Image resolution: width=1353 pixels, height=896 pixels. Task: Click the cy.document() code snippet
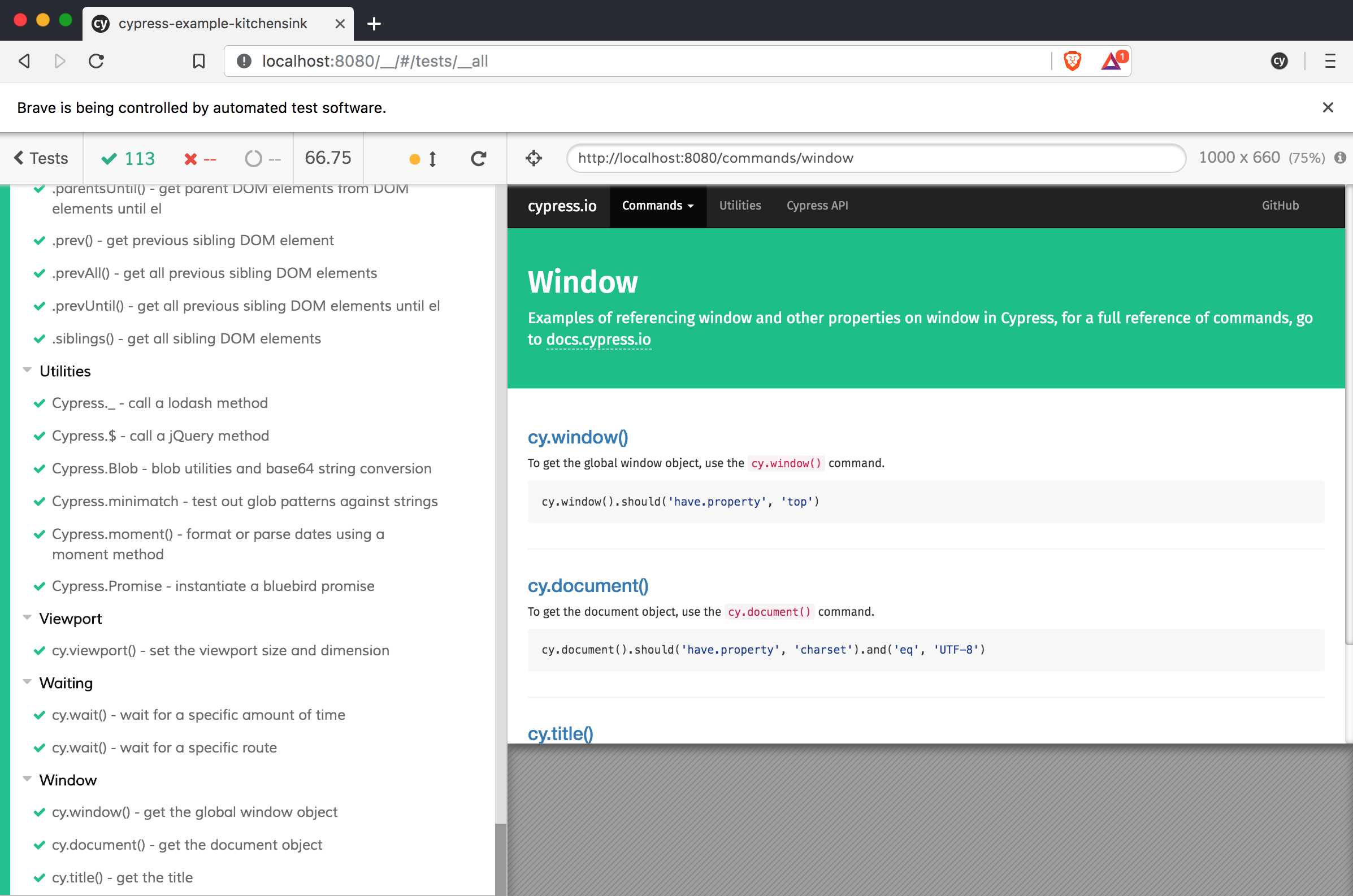[x=925, y=650]
